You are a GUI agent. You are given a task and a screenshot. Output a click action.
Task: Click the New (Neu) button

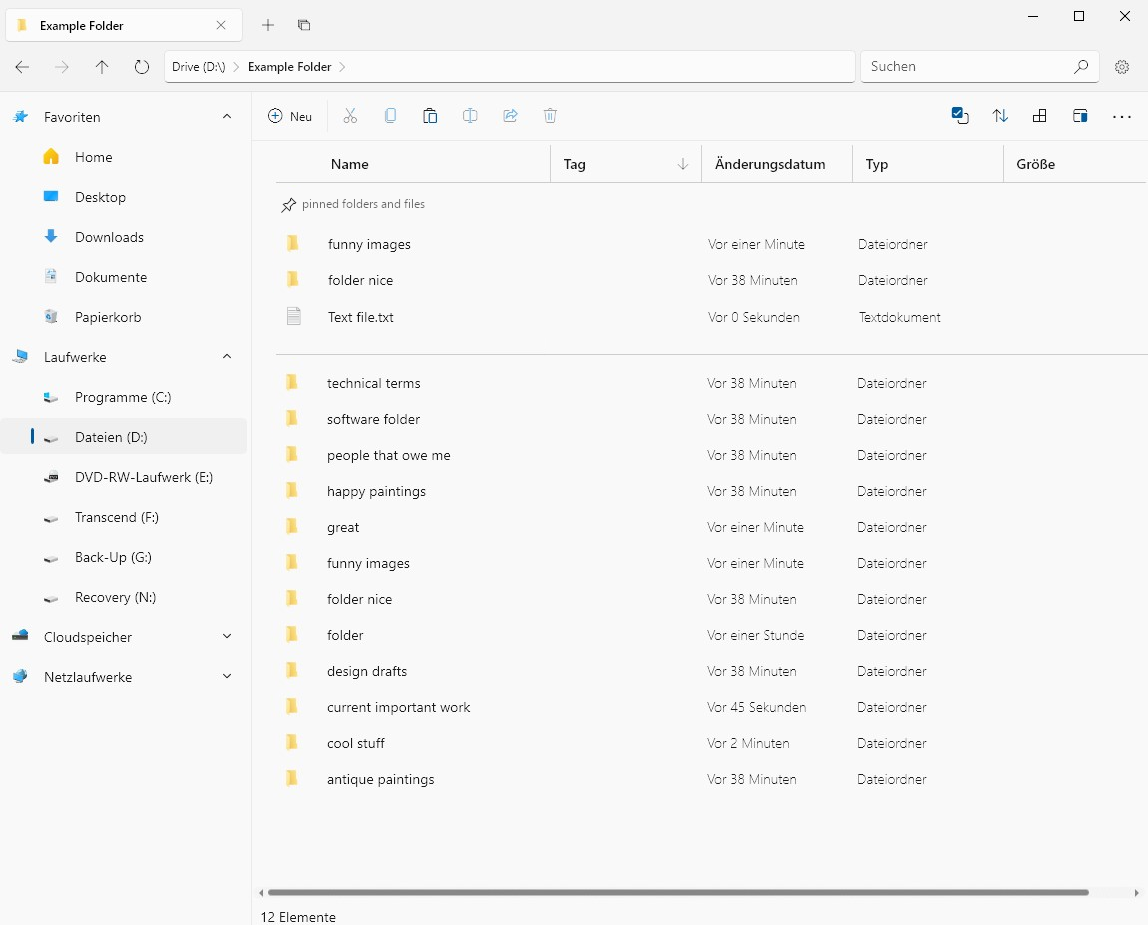click(x=290, y=116)
